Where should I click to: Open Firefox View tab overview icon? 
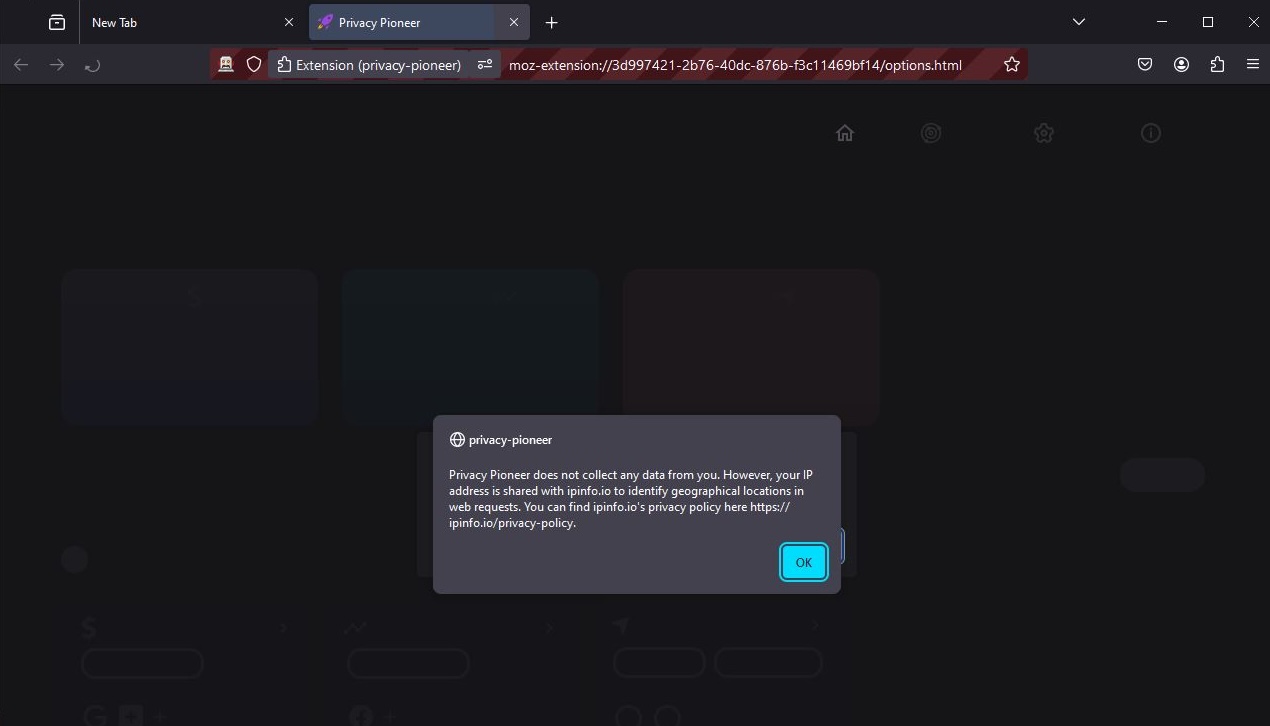(57, 22)
